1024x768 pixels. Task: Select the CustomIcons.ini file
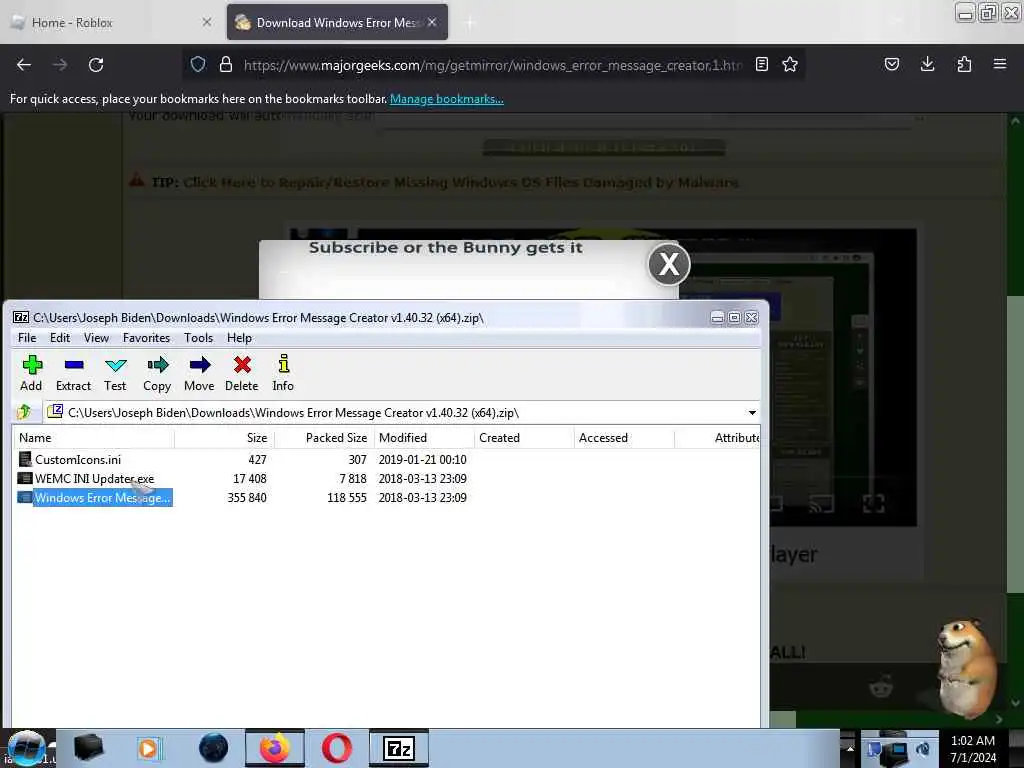(x=77, y=460)
